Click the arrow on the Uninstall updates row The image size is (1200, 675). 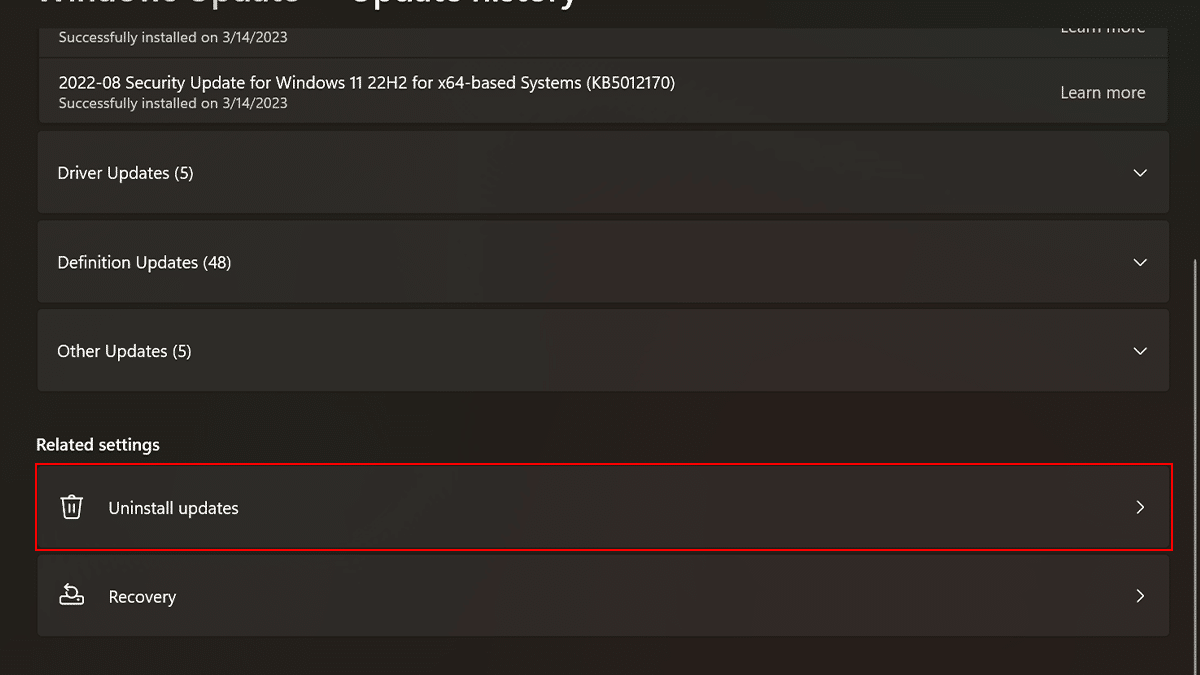click(1140, 507)
